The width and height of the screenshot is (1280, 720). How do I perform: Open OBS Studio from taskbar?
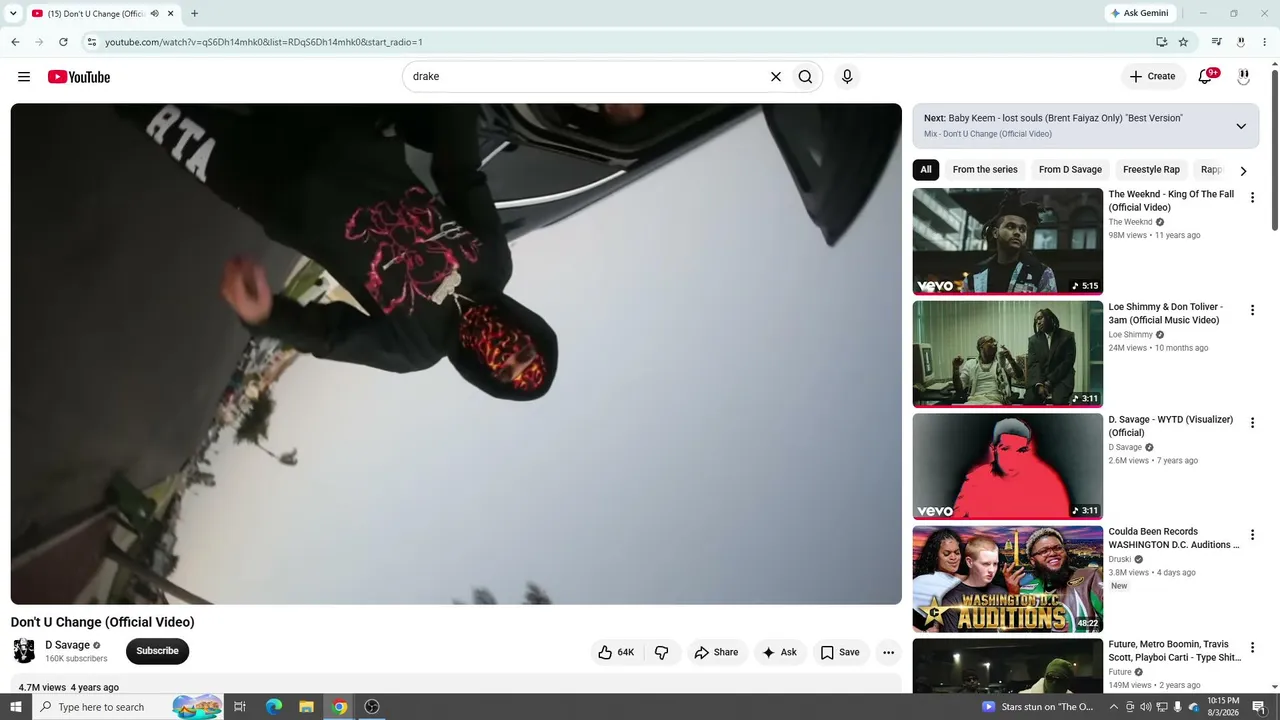(x=372, y=707)
